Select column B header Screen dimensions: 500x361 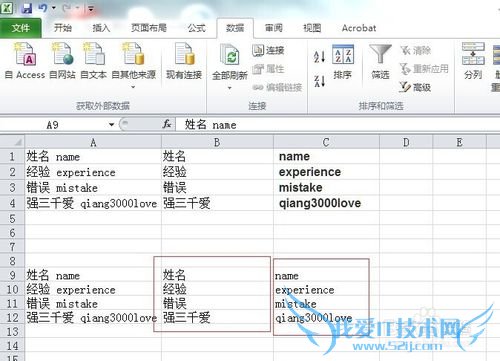point(217,143)
